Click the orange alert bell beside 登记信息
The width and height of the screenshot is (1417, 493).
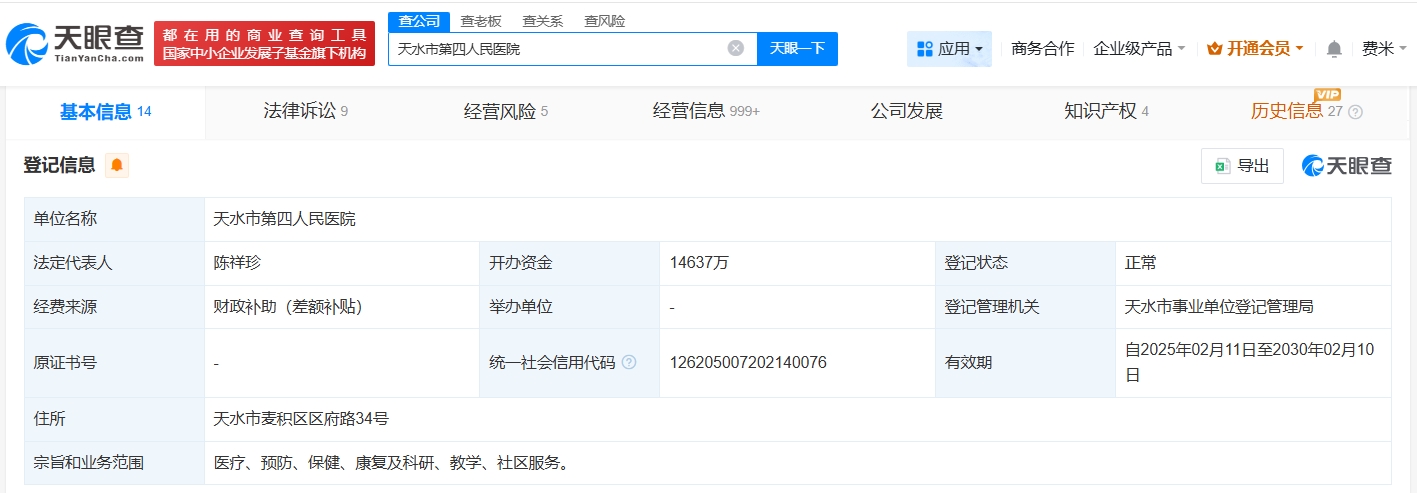click(117, 166)
